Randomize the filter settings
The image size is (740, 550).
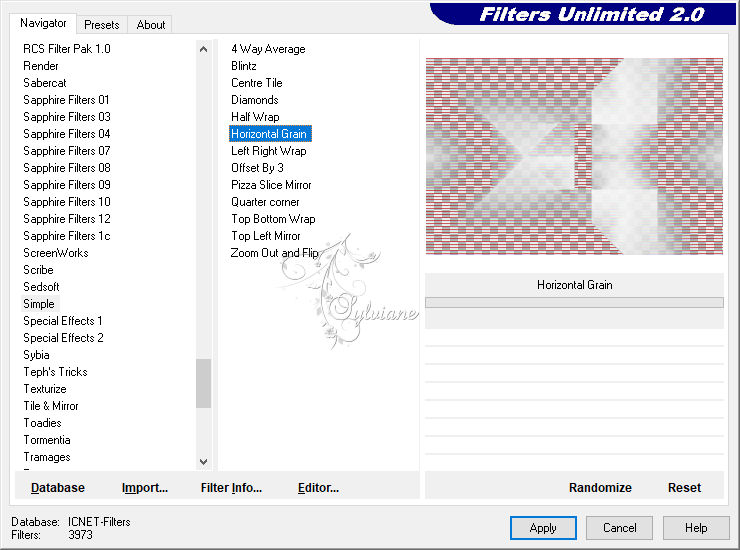coord(600,488)
